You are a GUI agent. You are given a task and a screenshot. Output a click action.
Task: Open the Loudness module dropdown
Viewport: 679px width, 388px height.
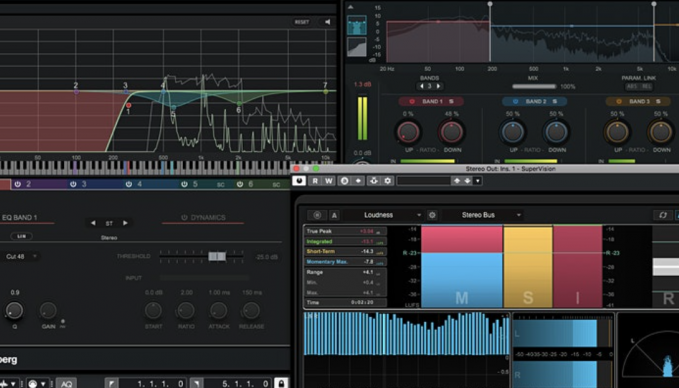click(x=384, y=215)
